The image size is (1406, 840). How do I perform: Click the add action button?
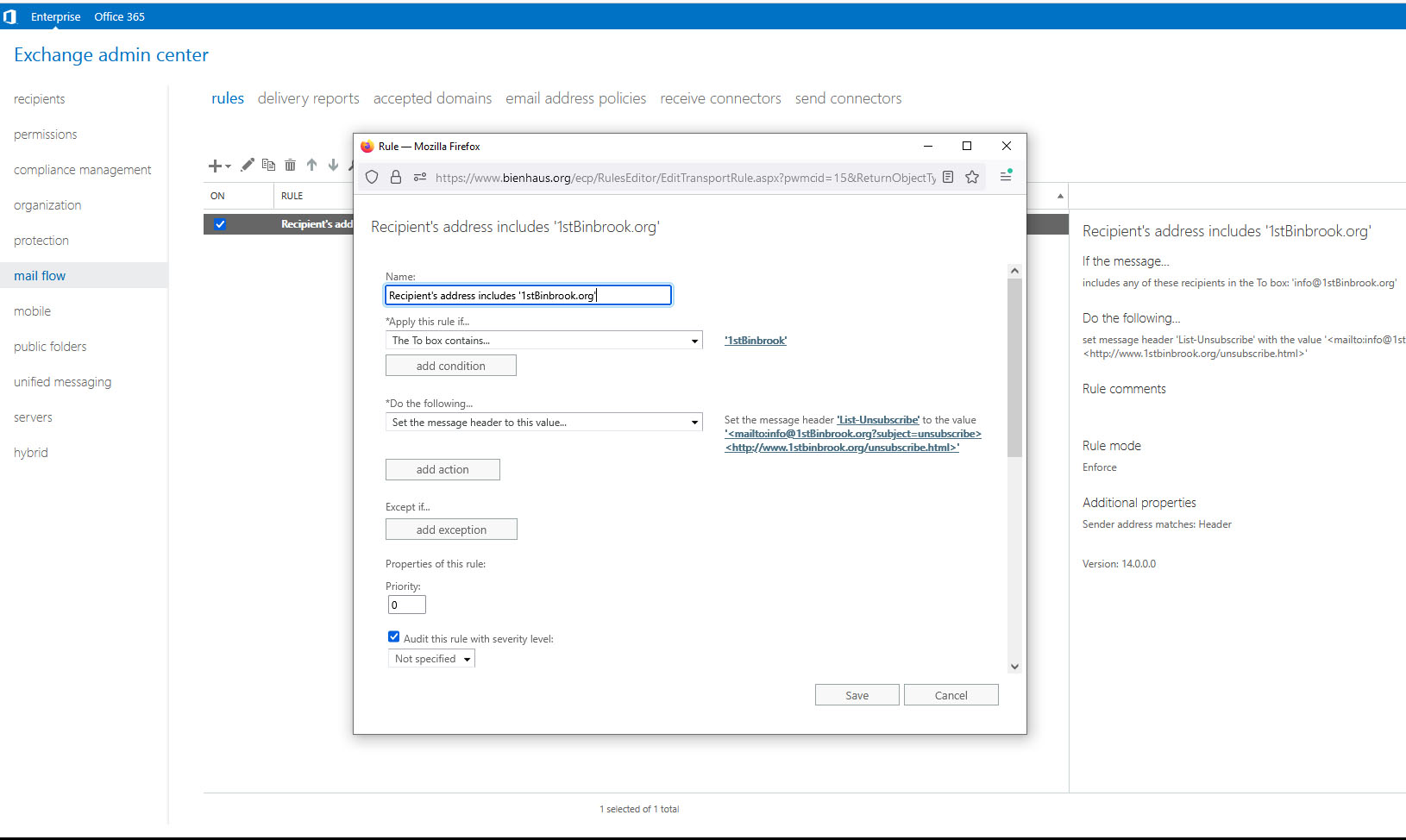point(443,469)
